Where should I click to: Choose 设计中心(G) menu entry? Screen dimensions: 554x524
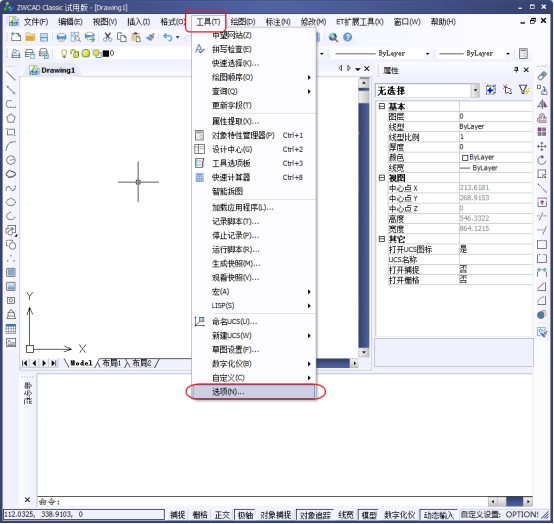pyautogui.click(x=254, y=149)
